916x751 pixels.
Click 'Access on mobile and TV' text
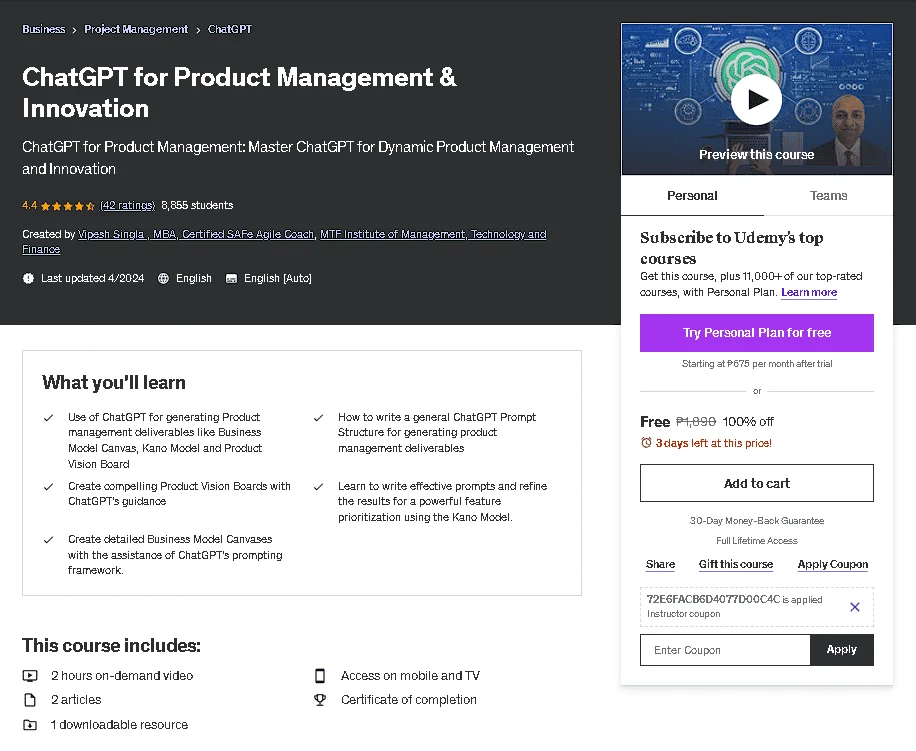(410, 676)
